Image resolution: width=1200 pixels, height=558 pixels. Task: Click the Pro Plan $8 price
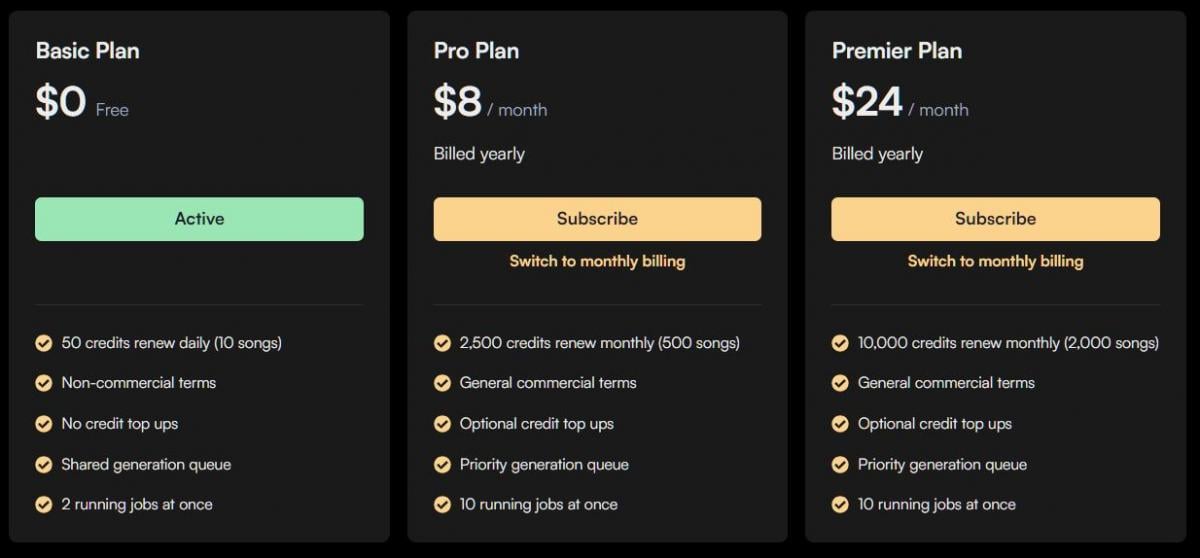pos(458,102)
